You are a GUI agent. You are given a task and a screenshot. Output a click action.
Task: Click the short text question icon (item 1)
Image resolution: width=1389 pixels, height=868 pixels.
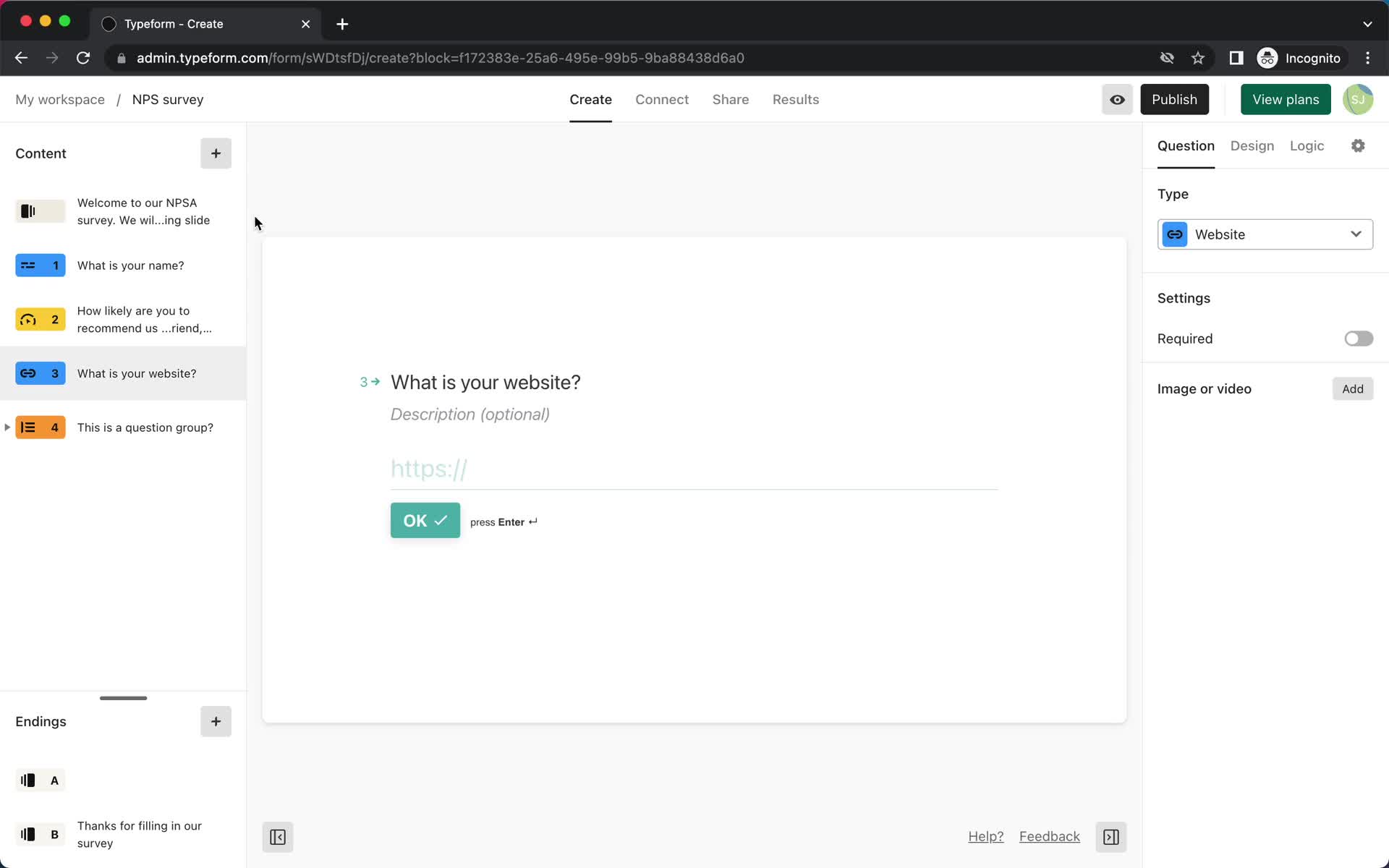coord(40,265)
